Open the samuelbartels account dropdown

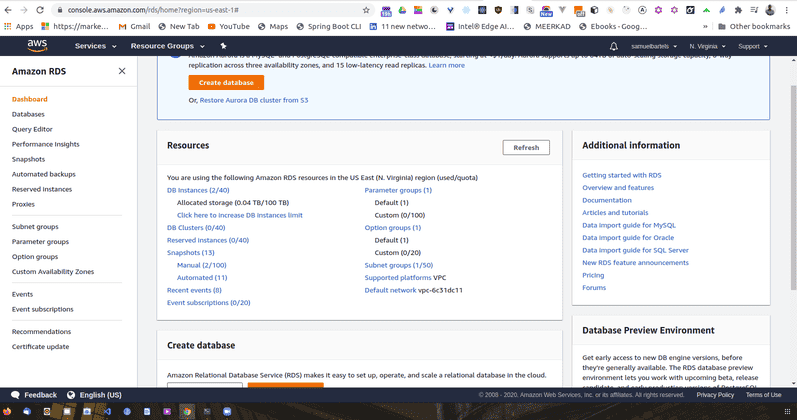point(654,46)
